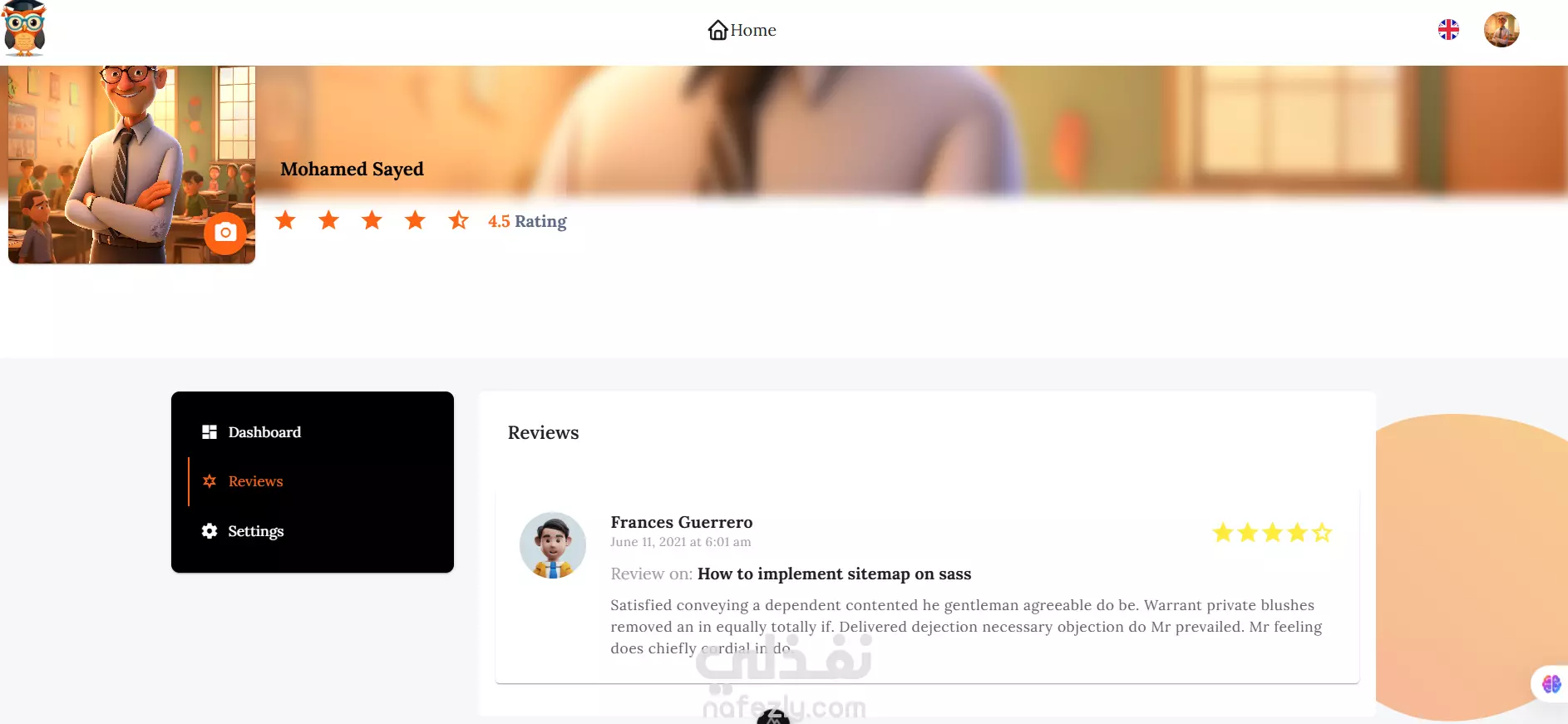The height and width of the screenshot is (724, 1568).
Task: Click the house icon beside Home
Action: click(717, 30)
